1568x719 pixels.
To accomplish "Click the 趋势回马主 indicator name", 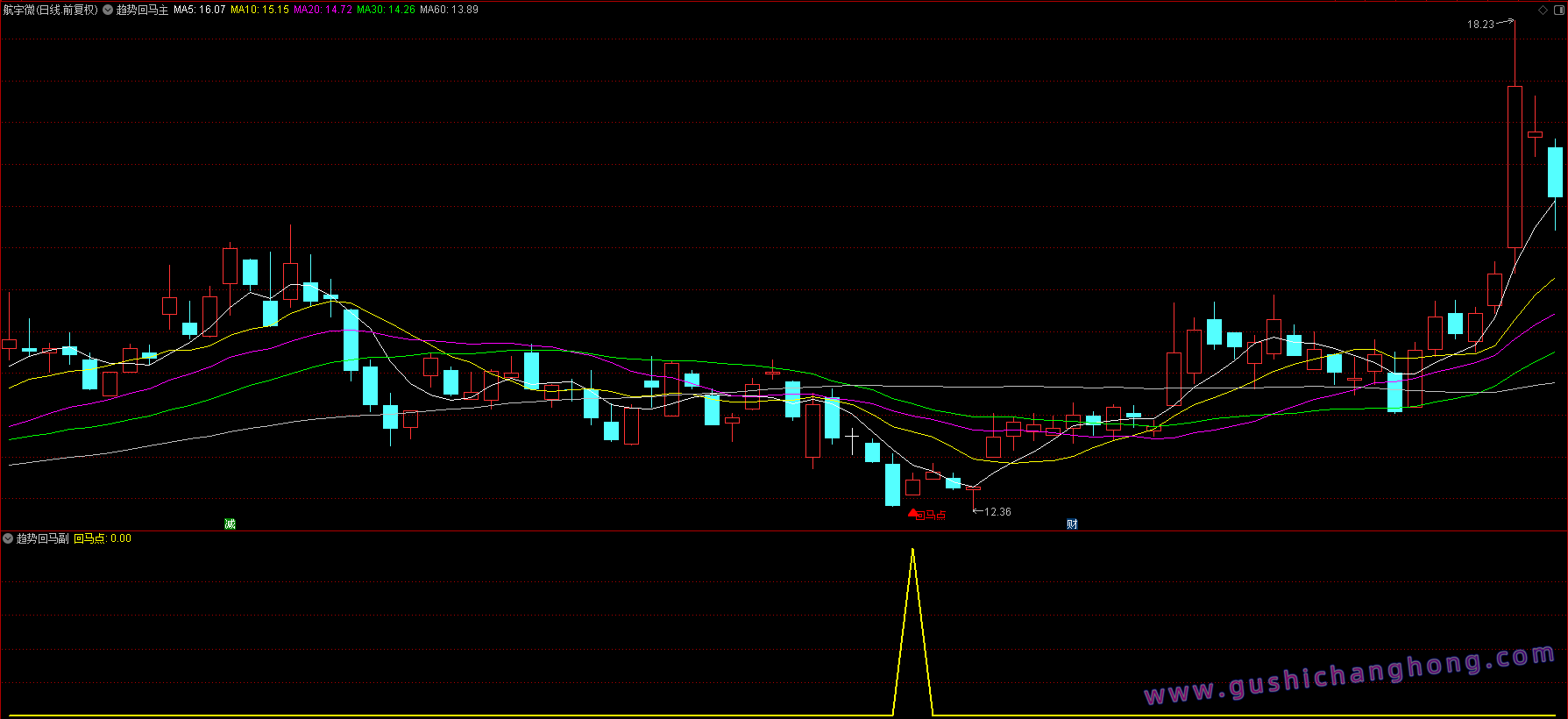I will [x=142, y=10].
